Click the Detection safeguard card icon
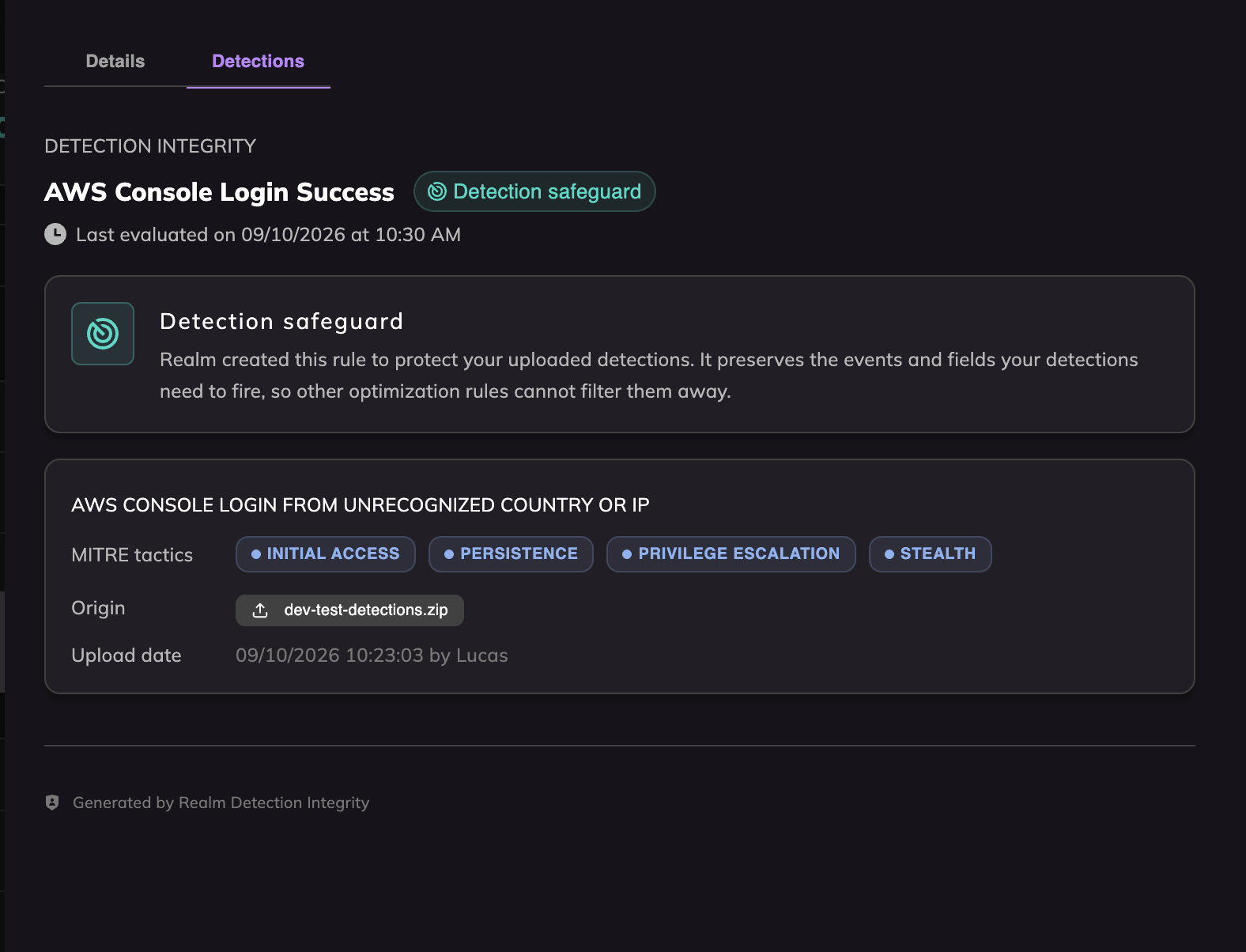Viewport: 1246px width, 952px height. [x=103, y=334]
